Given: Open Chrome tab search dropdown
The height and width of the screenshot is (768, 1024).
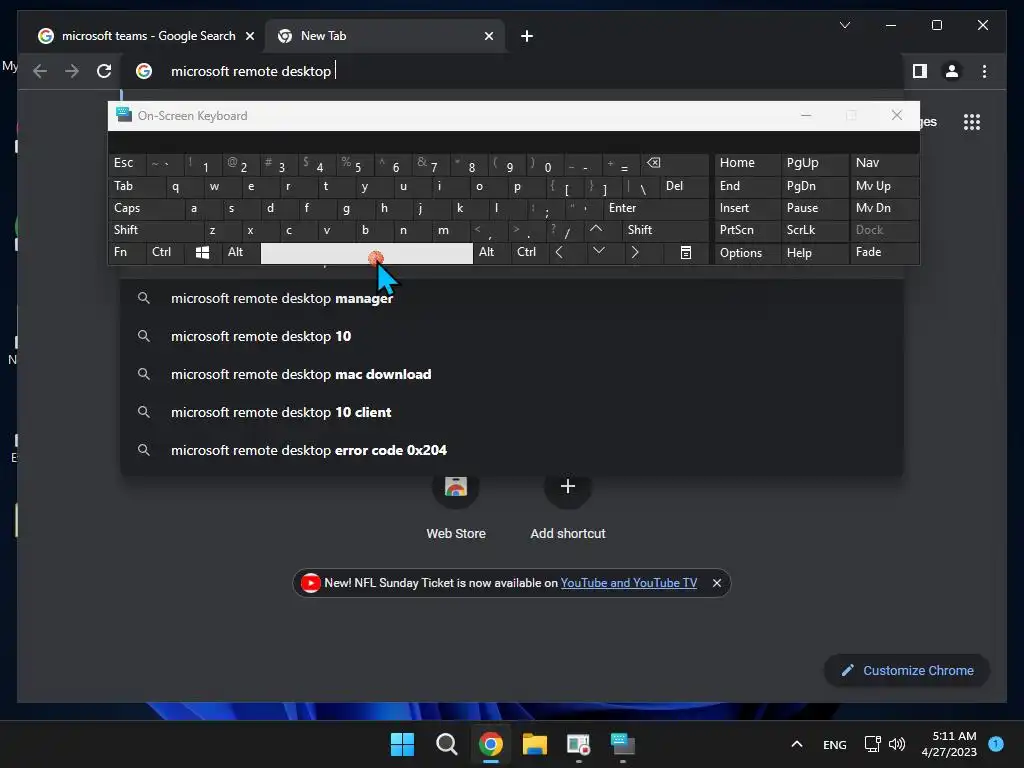Looking at the screenshot, I should tap(844, 25).
